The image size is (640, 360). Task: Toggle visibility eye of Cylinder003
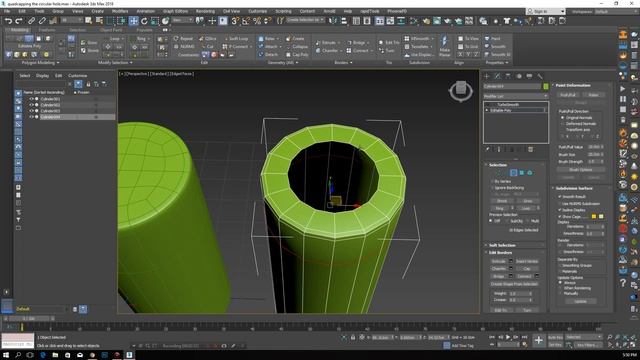(31, 111)
